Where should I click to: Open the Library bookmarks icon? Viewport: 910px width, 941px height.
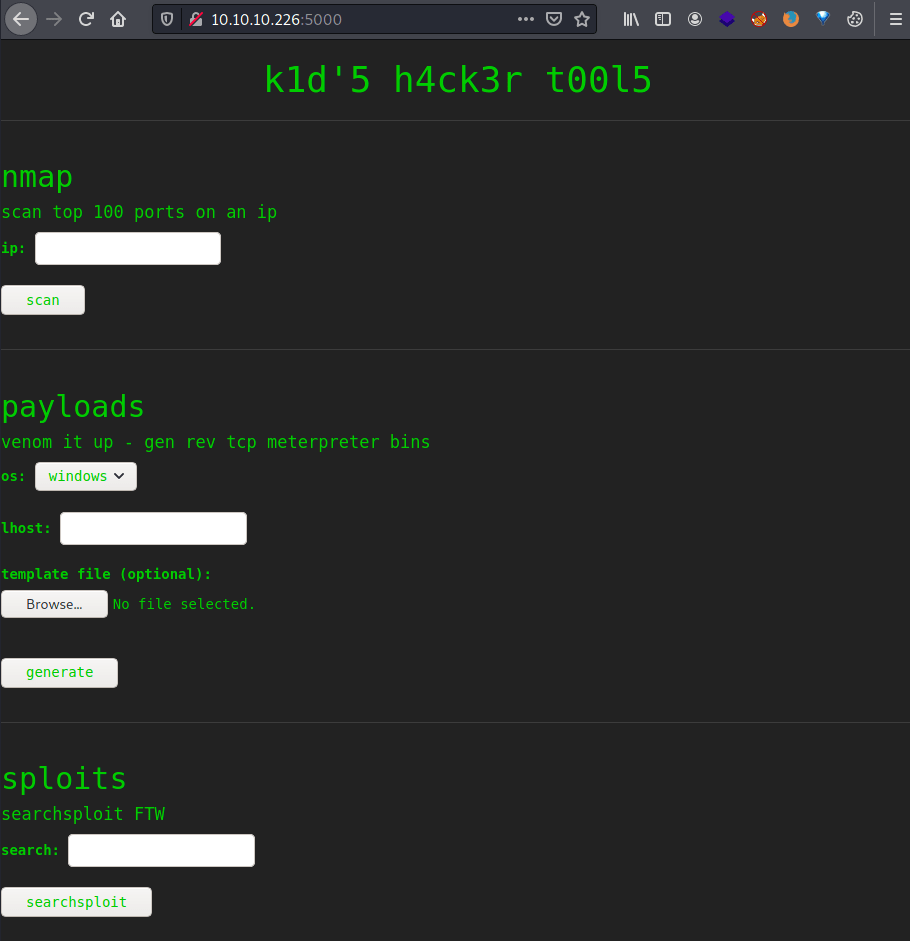click(x=631, y=19)
